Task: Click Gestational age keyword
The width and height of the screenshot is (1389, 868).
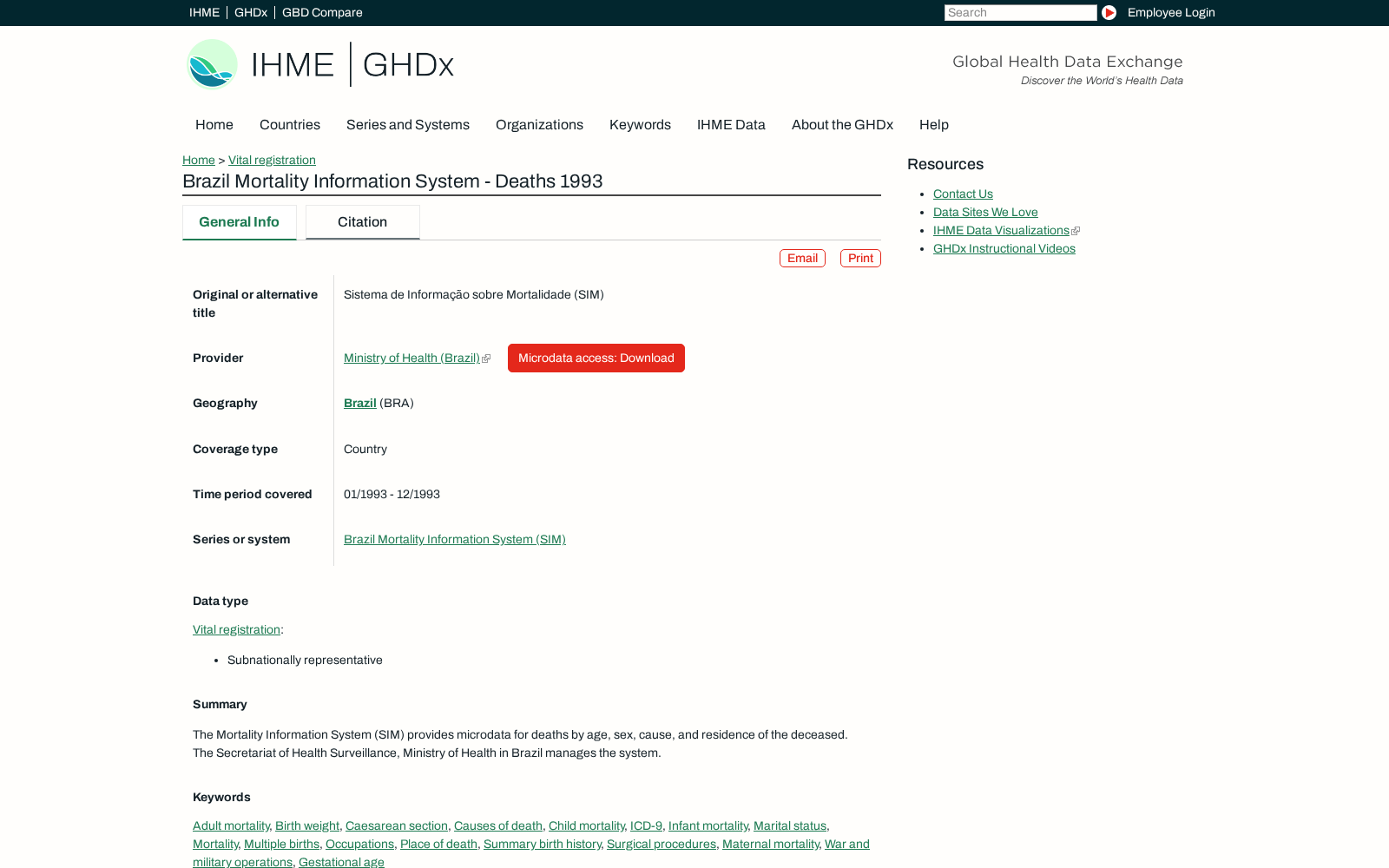Action: tap(341, 862)
